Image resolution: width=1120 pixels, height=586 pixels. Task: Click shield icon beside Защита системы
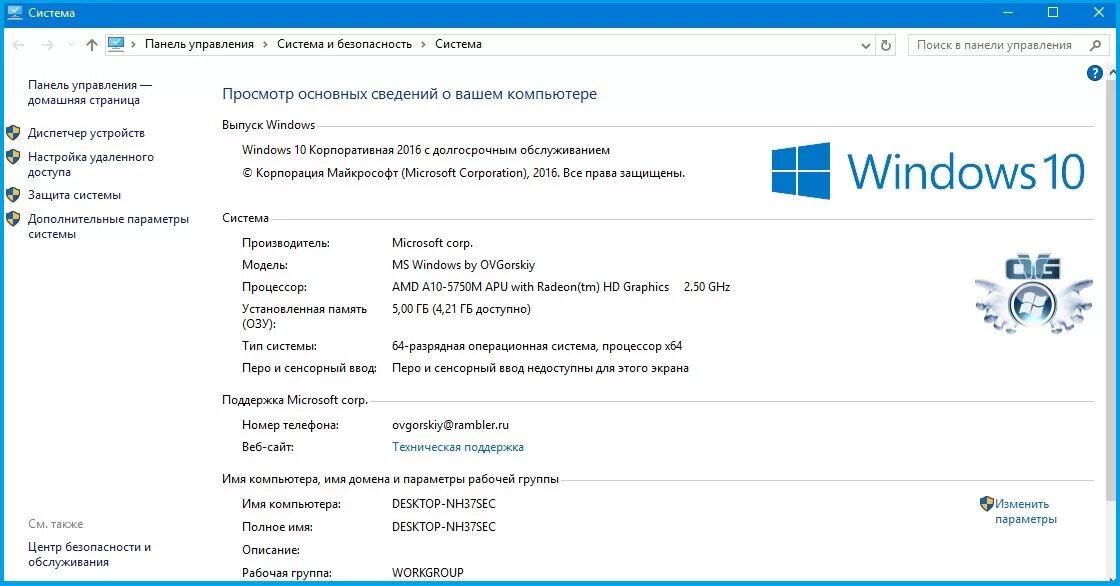tap(13, 194)
